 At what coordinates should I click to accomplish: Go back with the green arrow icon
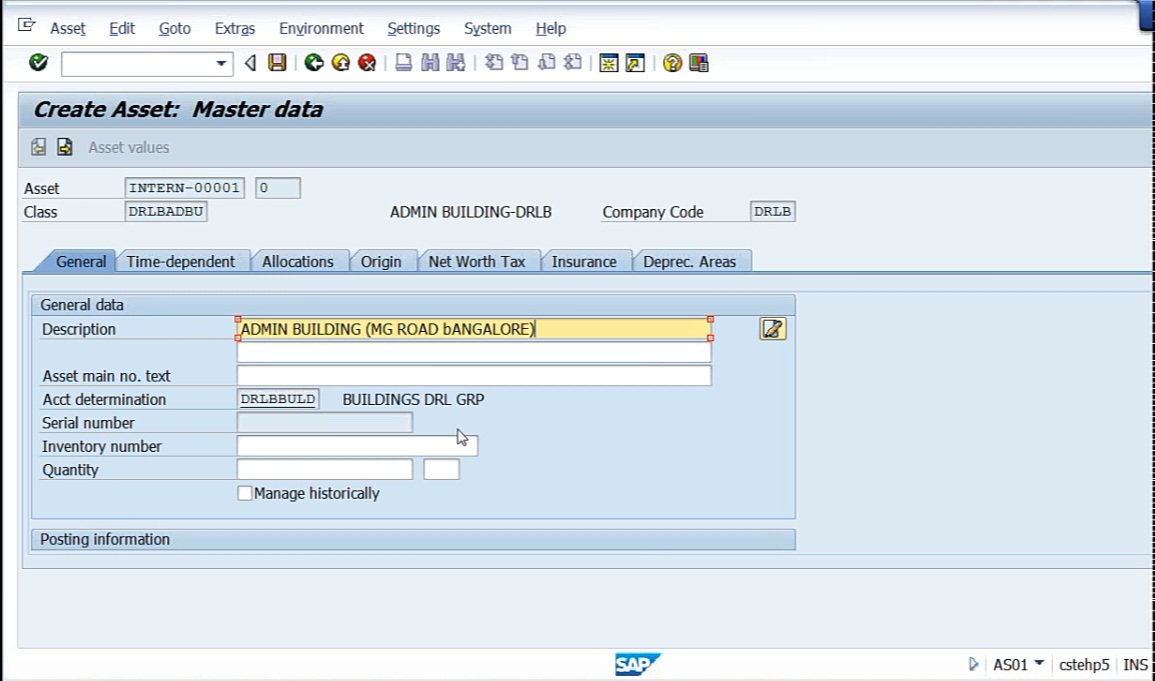pyautogui.click(x=314, y=63)
